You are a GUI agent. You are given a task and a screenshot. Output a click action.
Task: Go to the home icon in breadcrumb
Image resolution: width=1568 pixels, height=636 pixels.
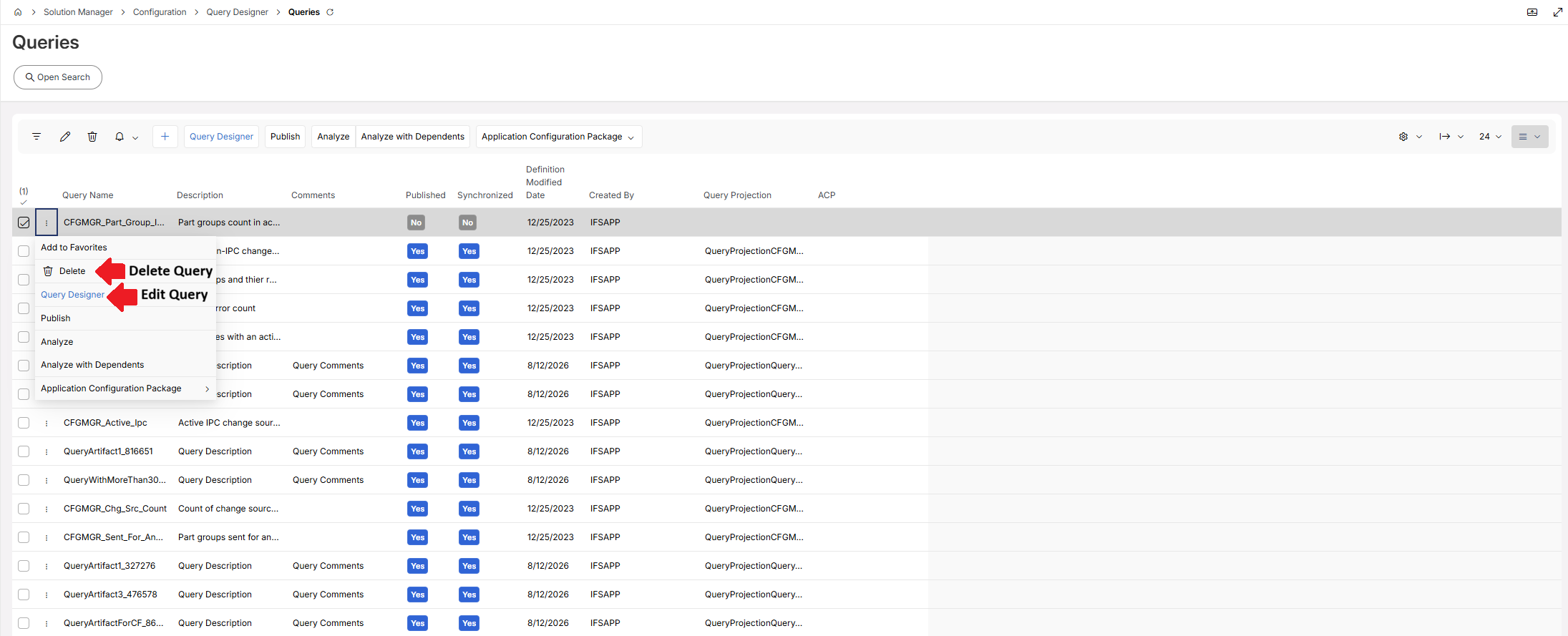click(18, 12)
